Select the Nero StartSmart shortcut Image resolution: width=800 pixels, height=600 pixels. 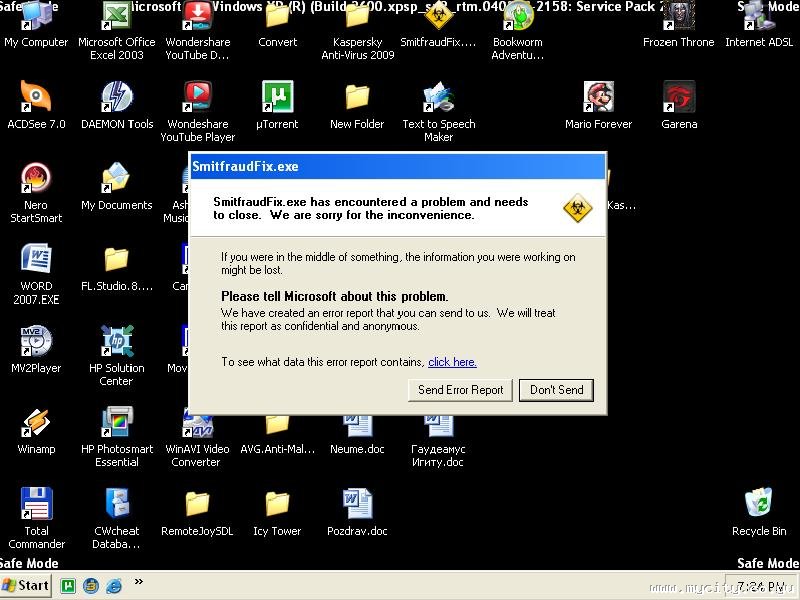point(36,193)
